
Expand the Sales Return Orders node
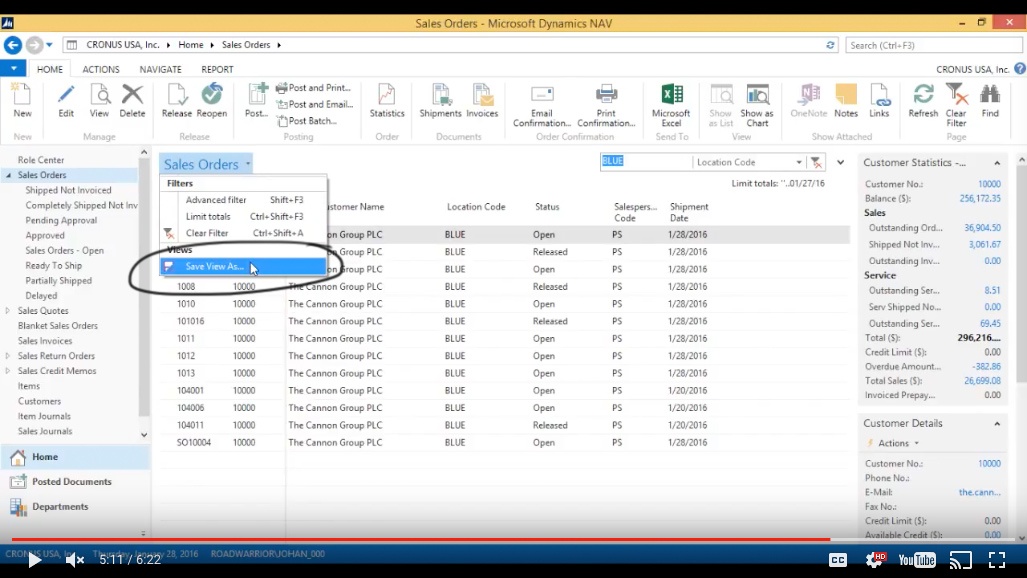[8, 356]
